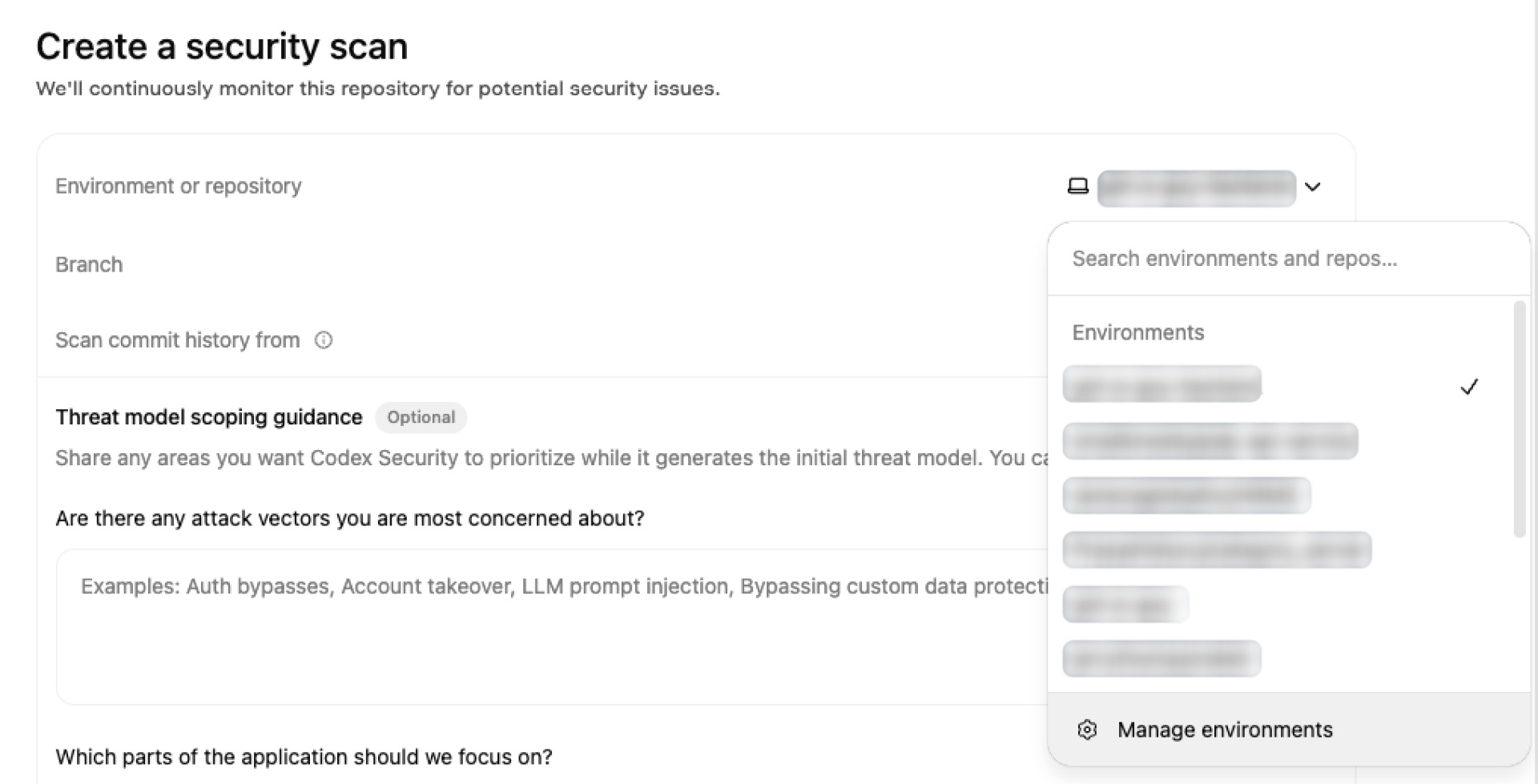Select the last visible environment in the list
Screen dimensions: 1538x784
pos(1162,658)
